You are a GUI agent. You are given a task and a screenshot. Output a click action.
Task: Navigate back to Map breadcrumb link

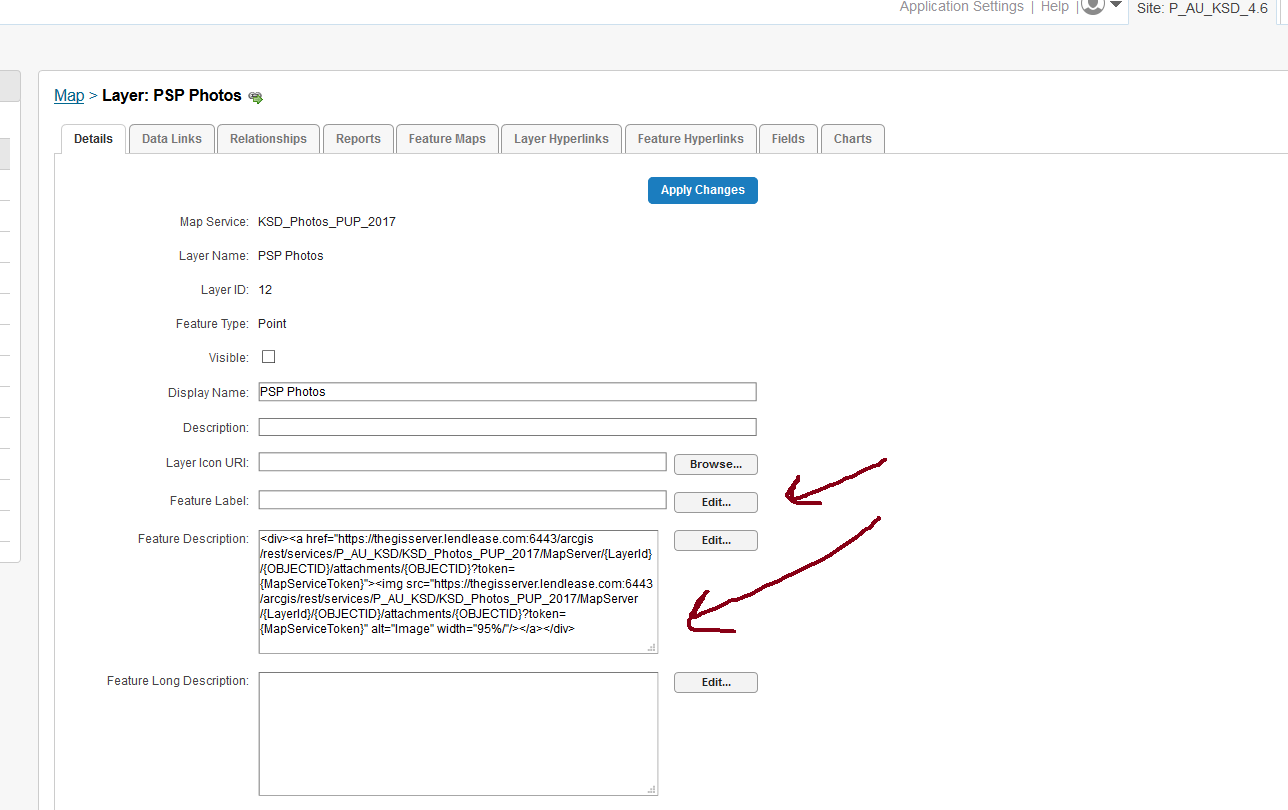click(x=69, y=96)
